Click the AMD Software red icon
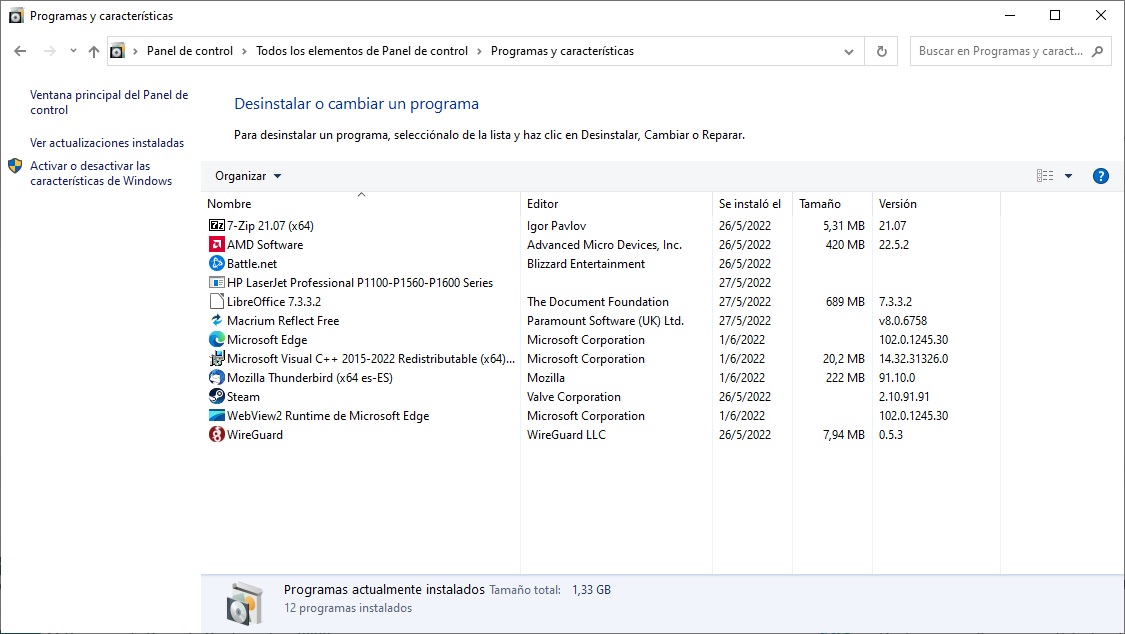This screenshot has height=634, width=1125. 216,245
